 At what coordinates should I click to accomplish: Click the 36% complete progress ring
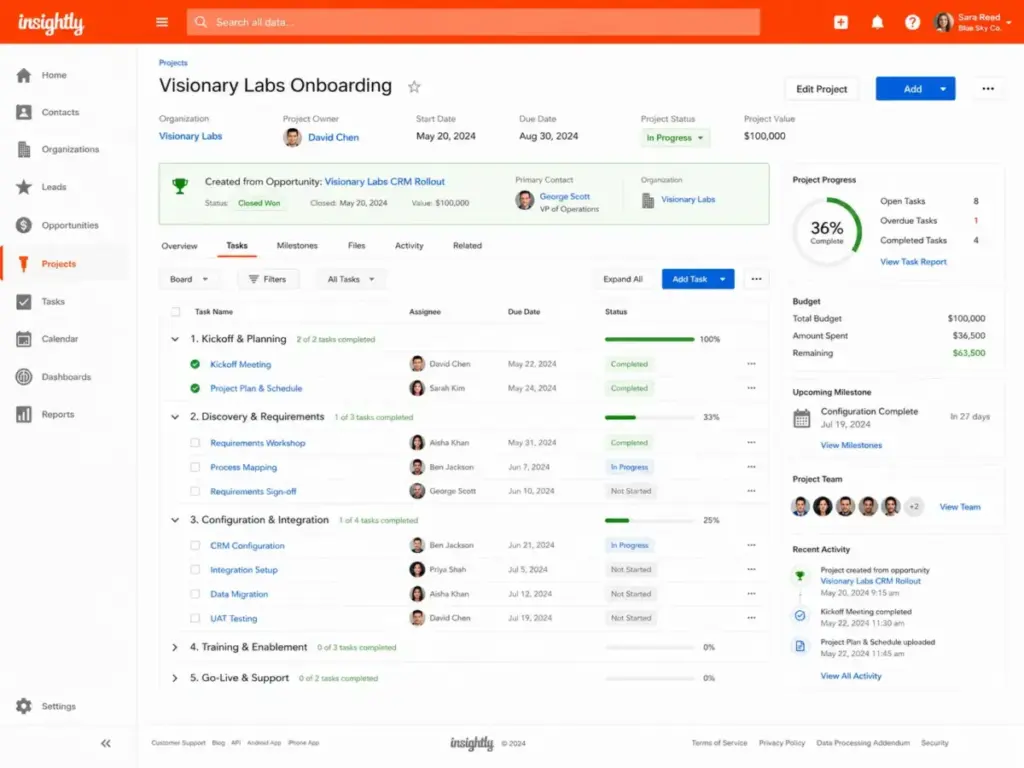point(827,231)
